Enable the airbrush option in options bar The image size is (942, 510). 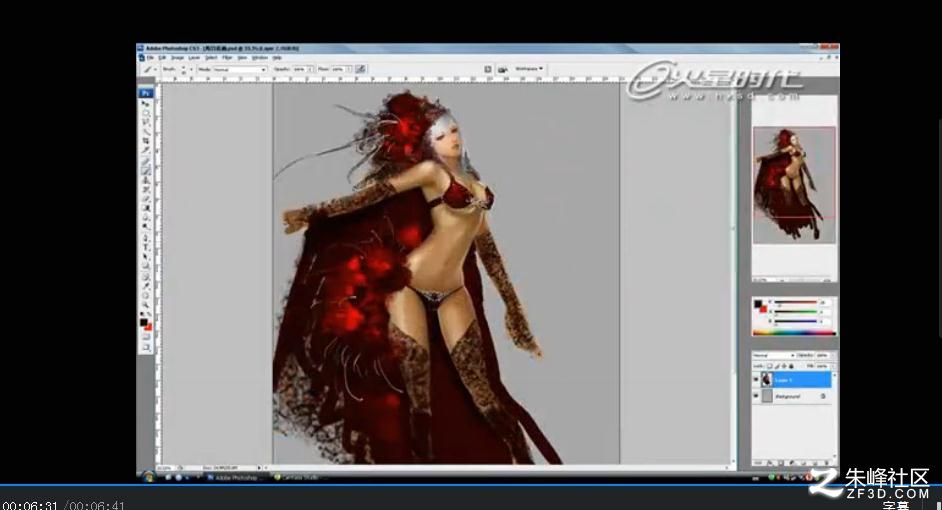(360, 69)
